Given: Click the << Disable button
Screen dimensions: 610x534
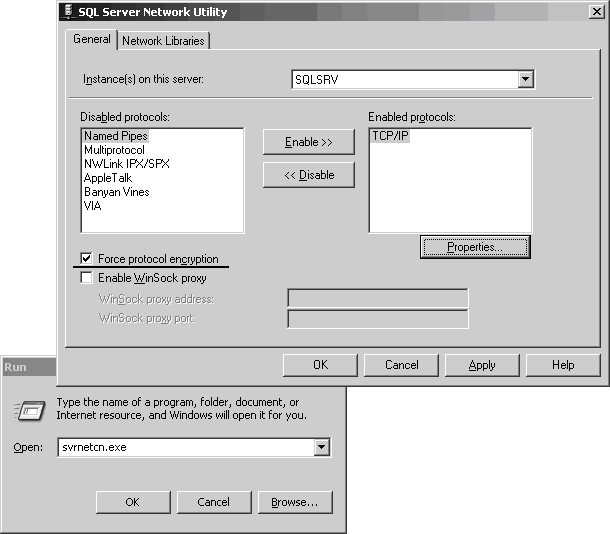Looking at the screenshot, I should click(x=308, y=175).
